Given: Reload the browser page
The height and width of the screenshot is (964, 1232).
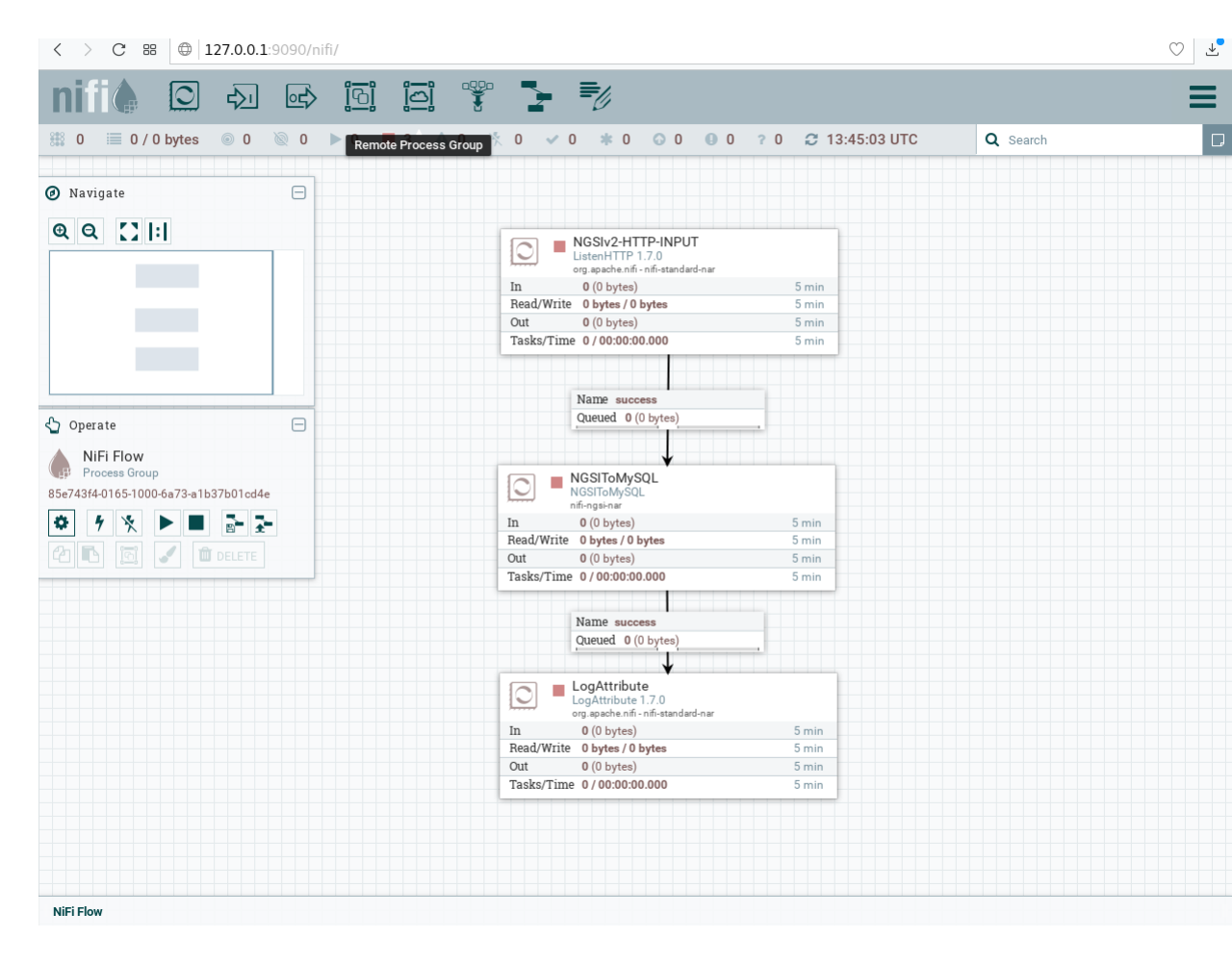Looking at the screenshot, I should click(118, 49).
